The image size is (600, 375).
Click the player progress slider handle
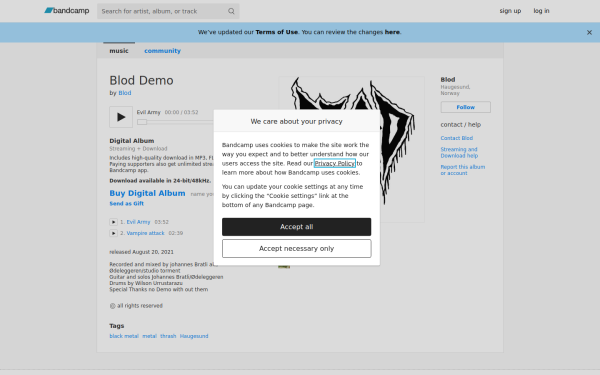pyautogui.click(x=142, y=122)
